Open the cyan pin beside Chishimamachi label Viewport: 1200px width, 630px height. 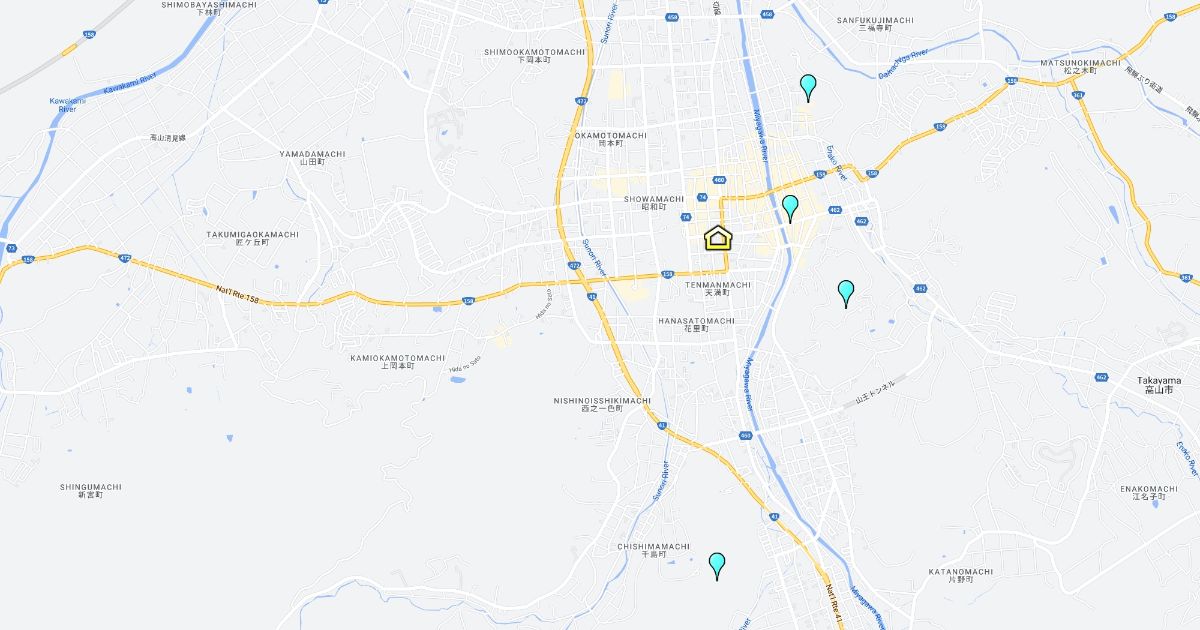click(x=717, y=566)
